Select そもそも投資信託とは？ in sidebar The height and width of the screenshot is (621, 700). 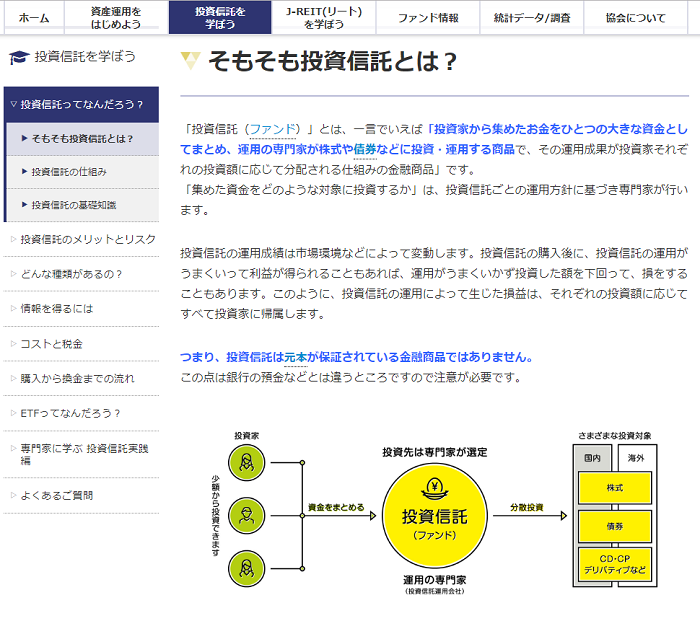[x=83, y=139]
